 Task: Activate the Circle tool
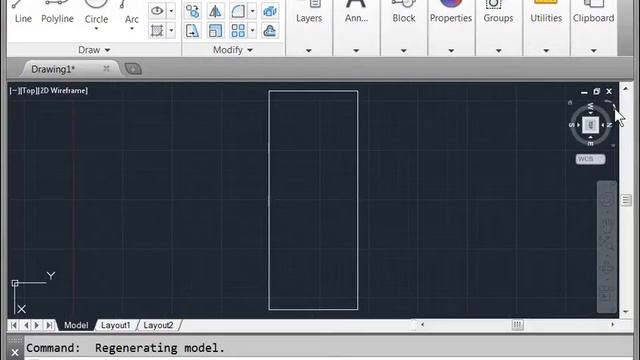(96, 11)
